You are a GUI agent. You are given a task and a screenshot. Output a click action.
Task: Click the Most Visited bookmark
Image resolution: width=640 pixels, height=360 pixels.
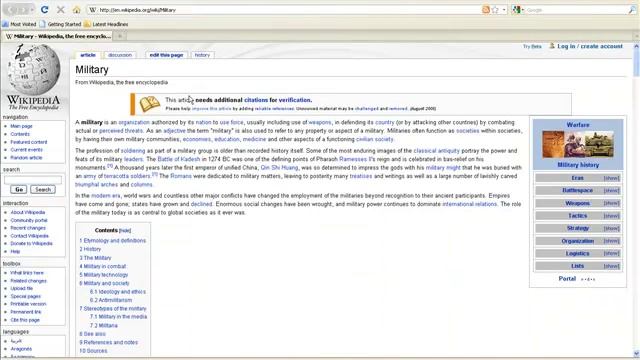[x=20, y=24]
